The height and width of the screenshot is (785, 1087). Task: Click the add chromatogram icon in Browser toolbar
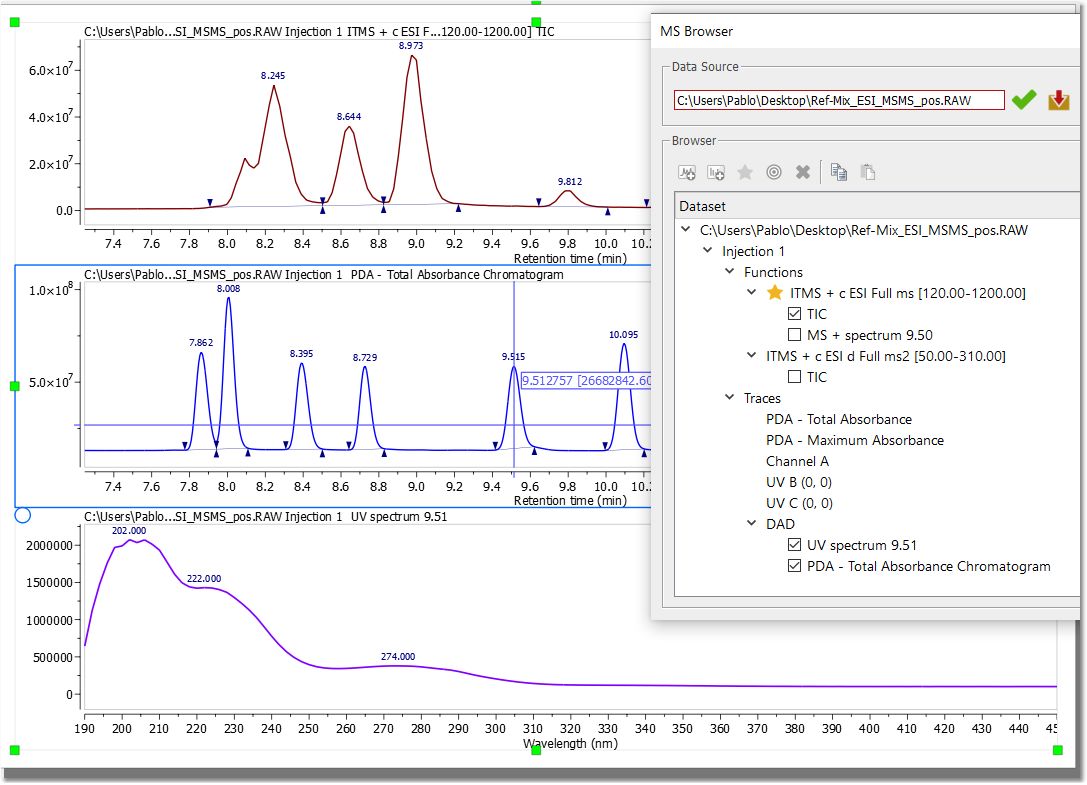[687, 172]
